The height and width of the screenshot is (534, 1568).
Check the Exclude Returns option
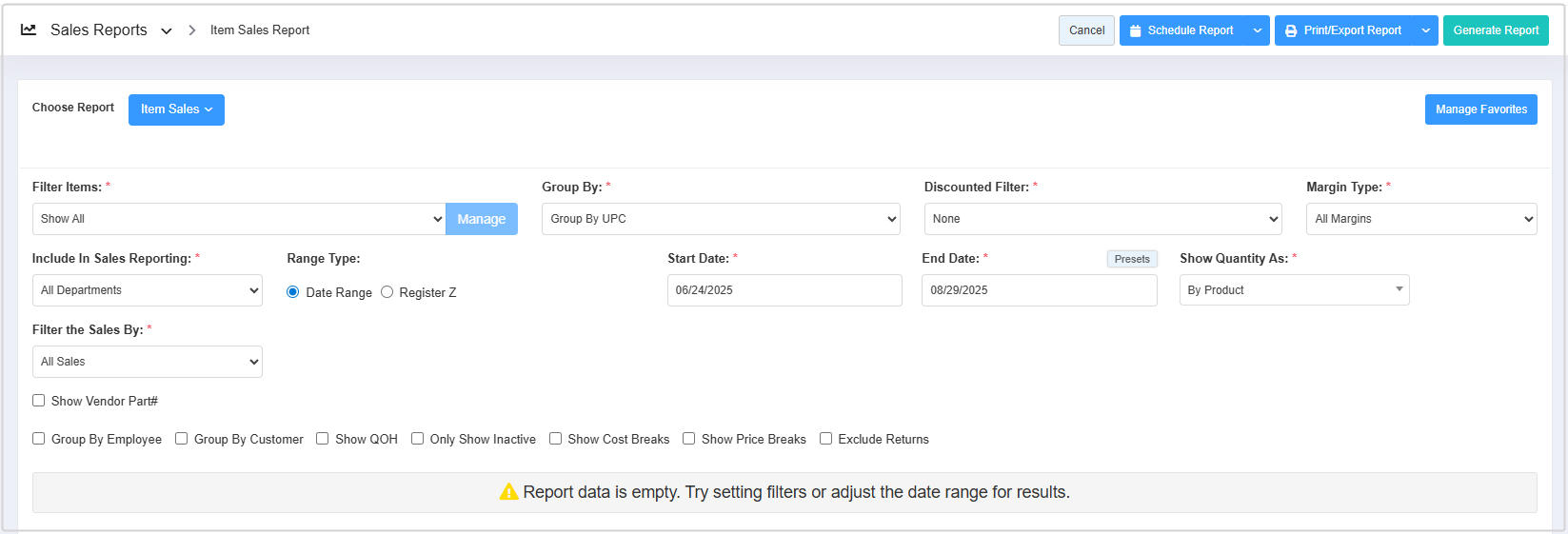click(826, 439)
